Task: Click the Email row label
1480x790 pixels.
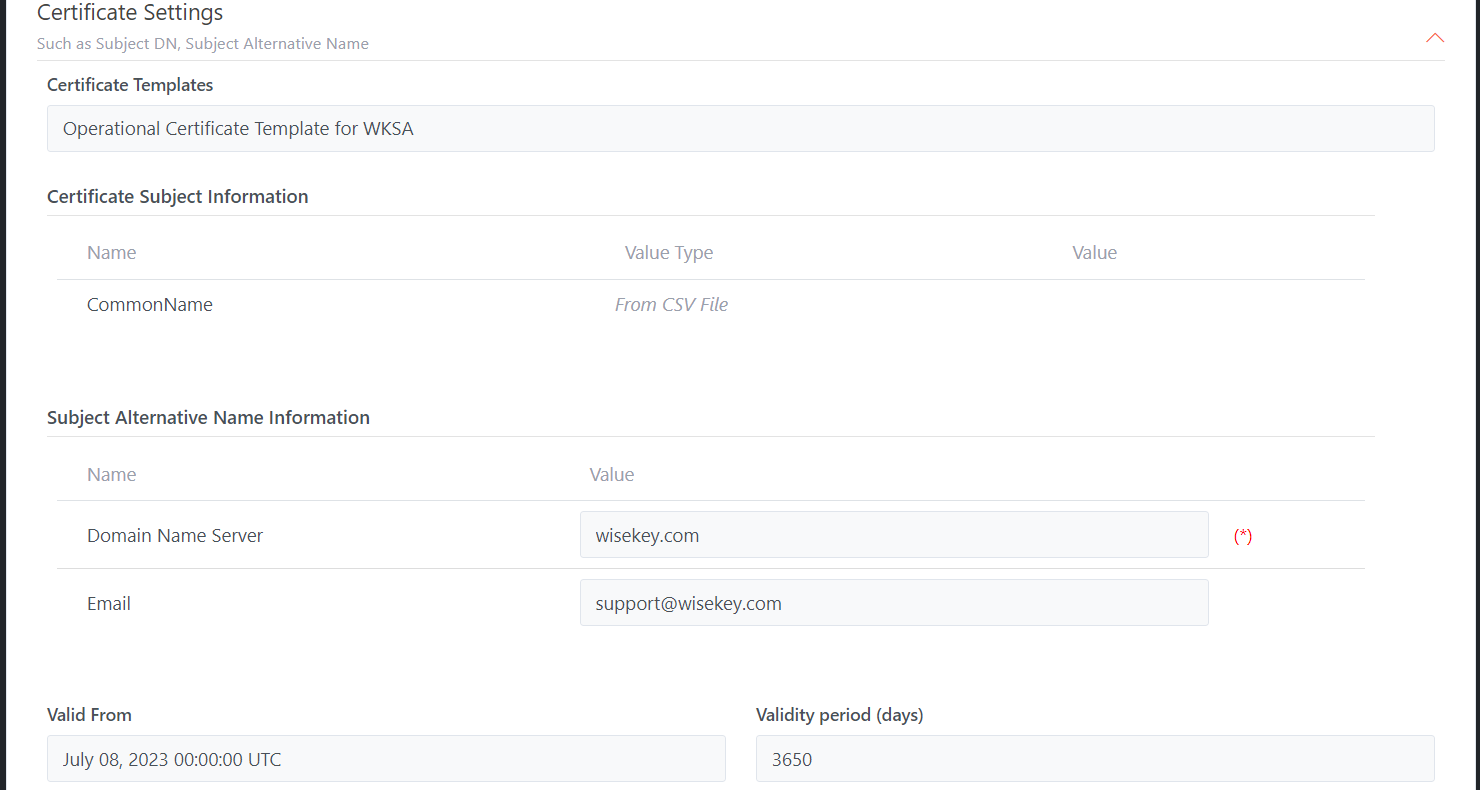Action: pyautogui.click(x=109, y=604)
